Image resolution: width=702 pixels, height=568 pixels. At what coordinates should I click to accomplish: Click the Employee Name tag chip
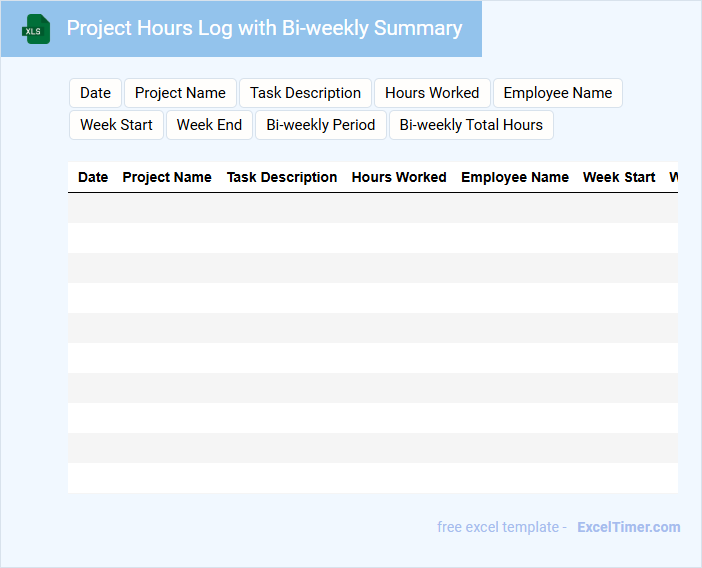pyautogui.click(x=558, y=93)
